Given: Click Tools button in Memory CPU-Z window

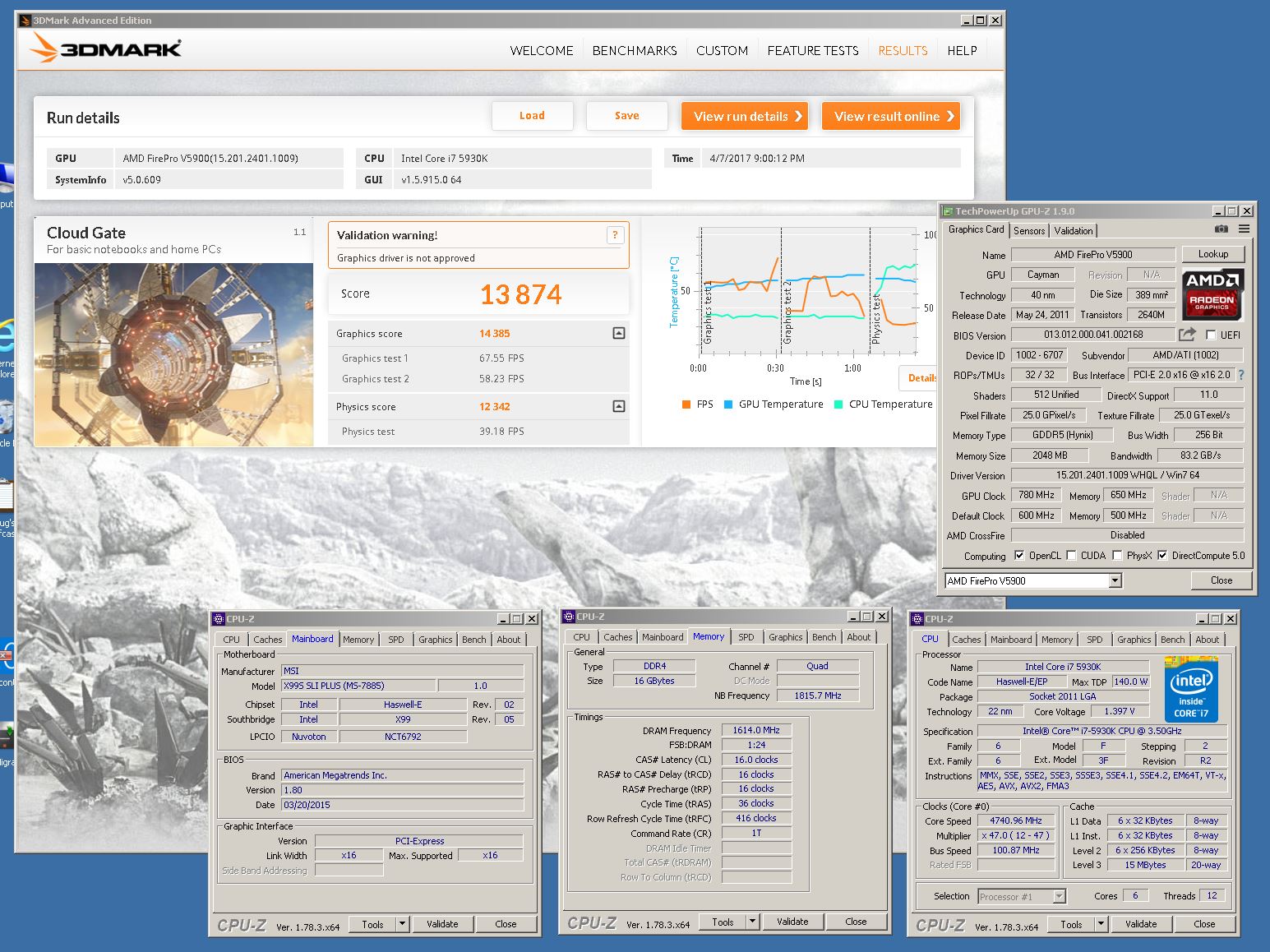Looking at the screenshot, I should coord(723,922).
